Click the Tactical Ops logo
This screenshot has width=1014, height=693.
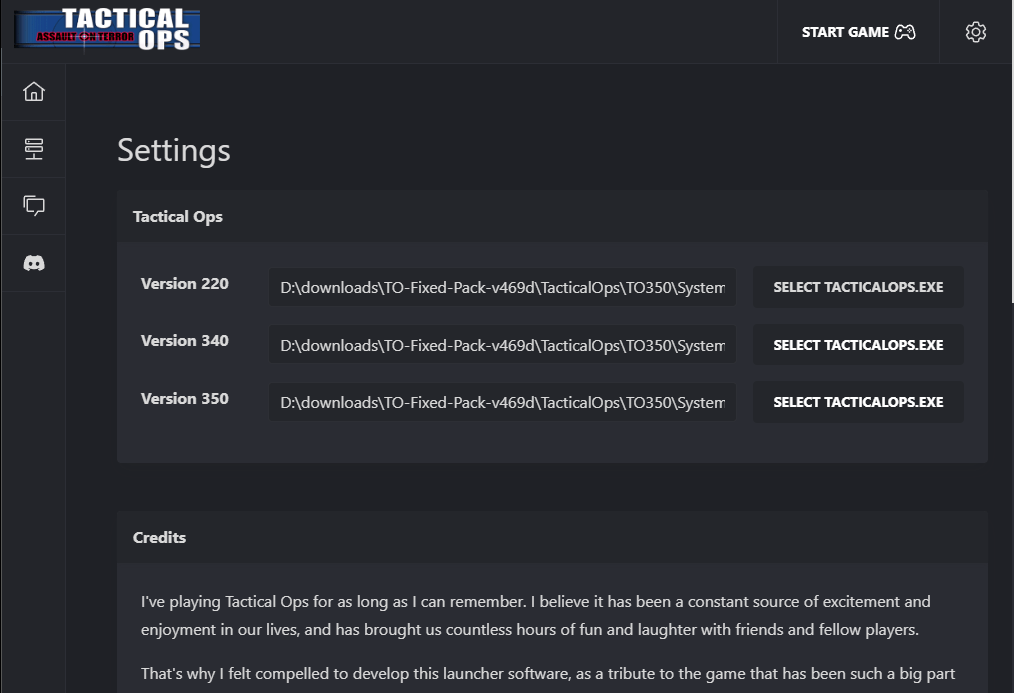(107, 30)
